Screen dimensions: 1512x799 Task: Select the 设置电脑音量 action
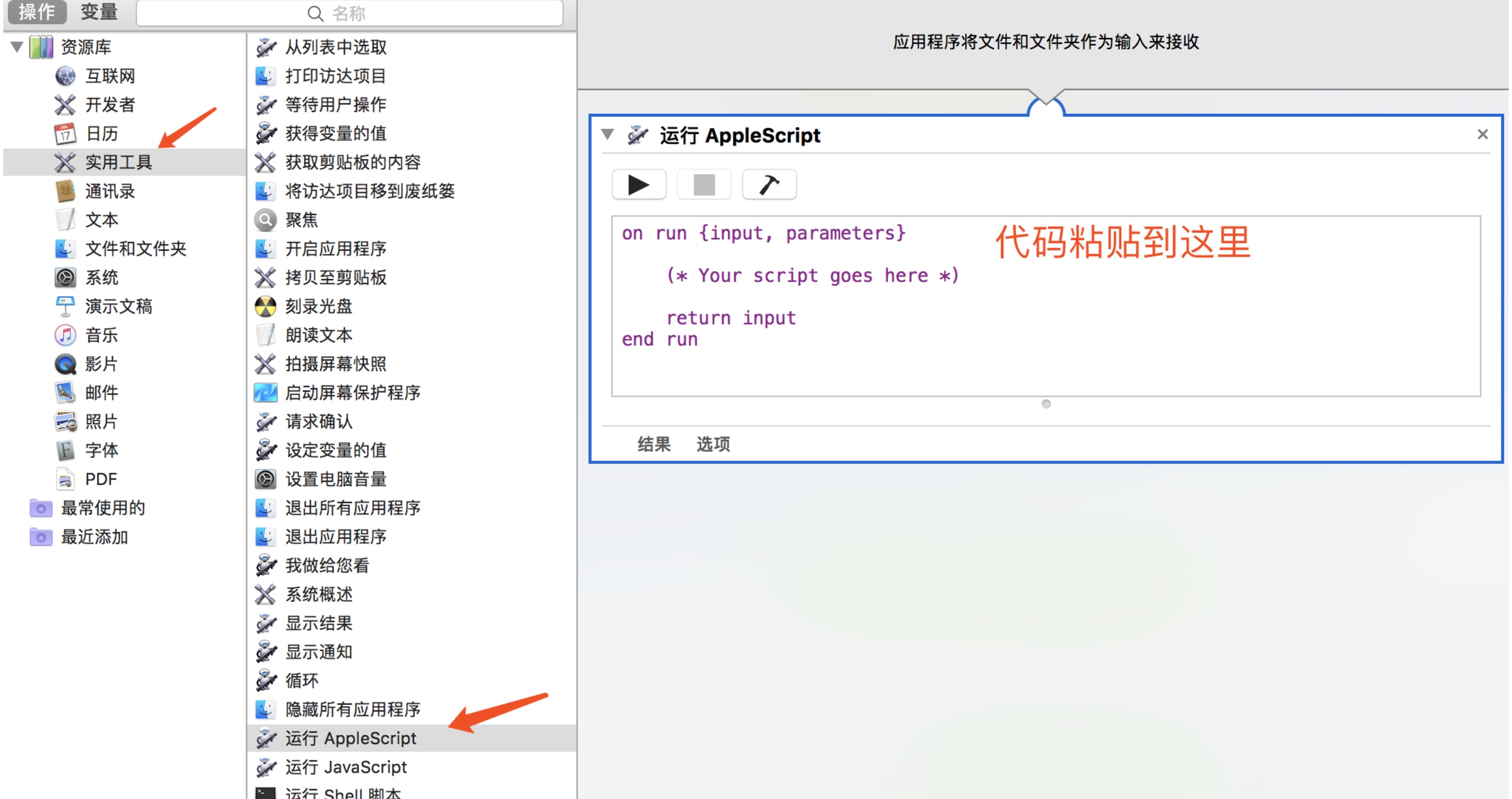[335, 479]
